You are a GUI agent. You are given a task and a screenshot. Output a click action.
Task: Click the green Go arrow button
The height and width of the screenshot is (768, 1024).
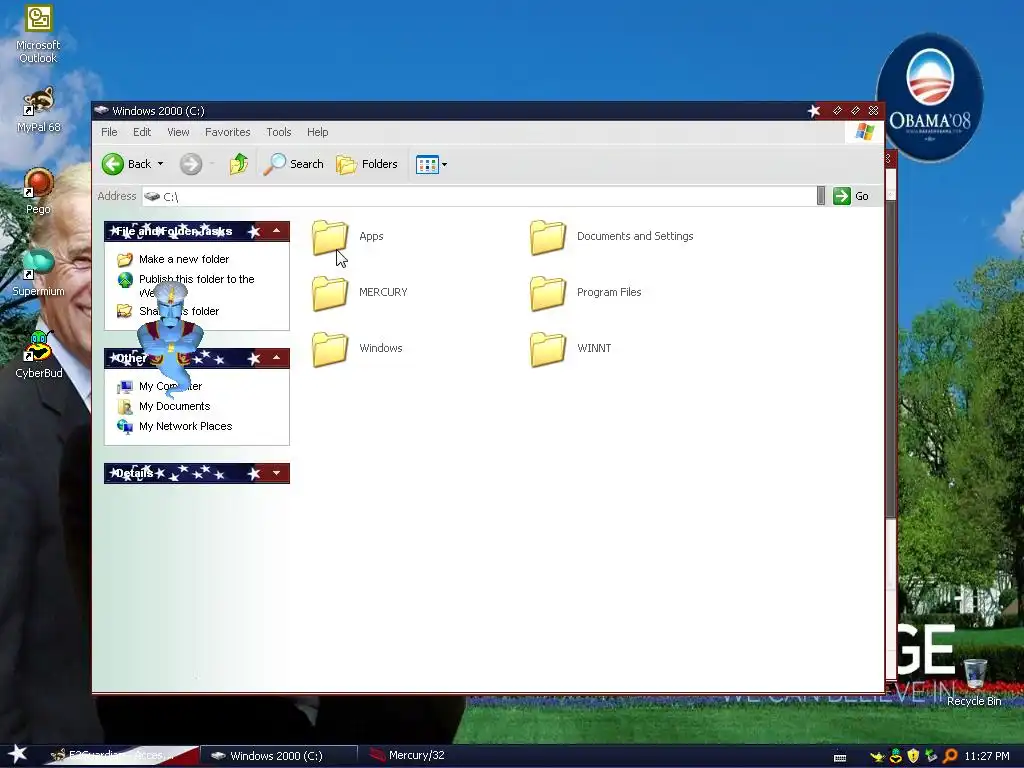(x=842, y=196)
